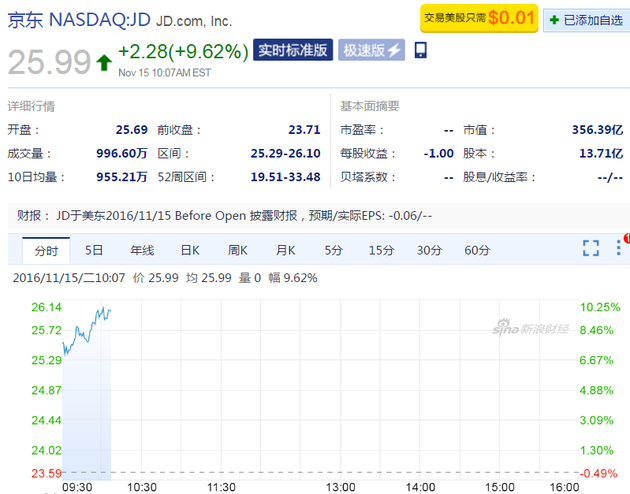Viewport: 630px width, 494px height.
Task: Click the 详细行情 section heading
Action: tap(31, 106)
